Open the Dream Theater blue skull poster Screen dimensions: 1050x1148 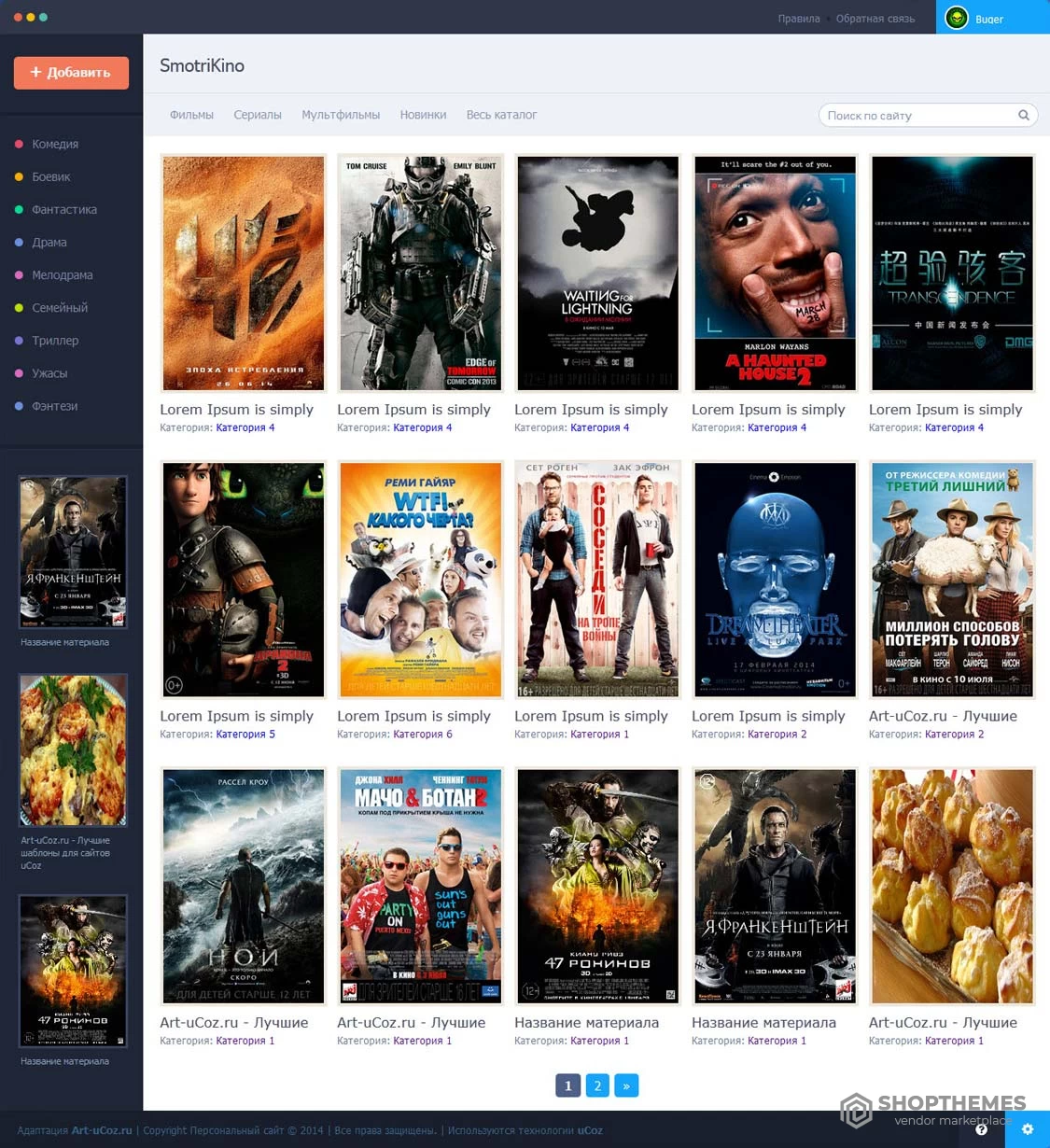click(x=776, y=580)
